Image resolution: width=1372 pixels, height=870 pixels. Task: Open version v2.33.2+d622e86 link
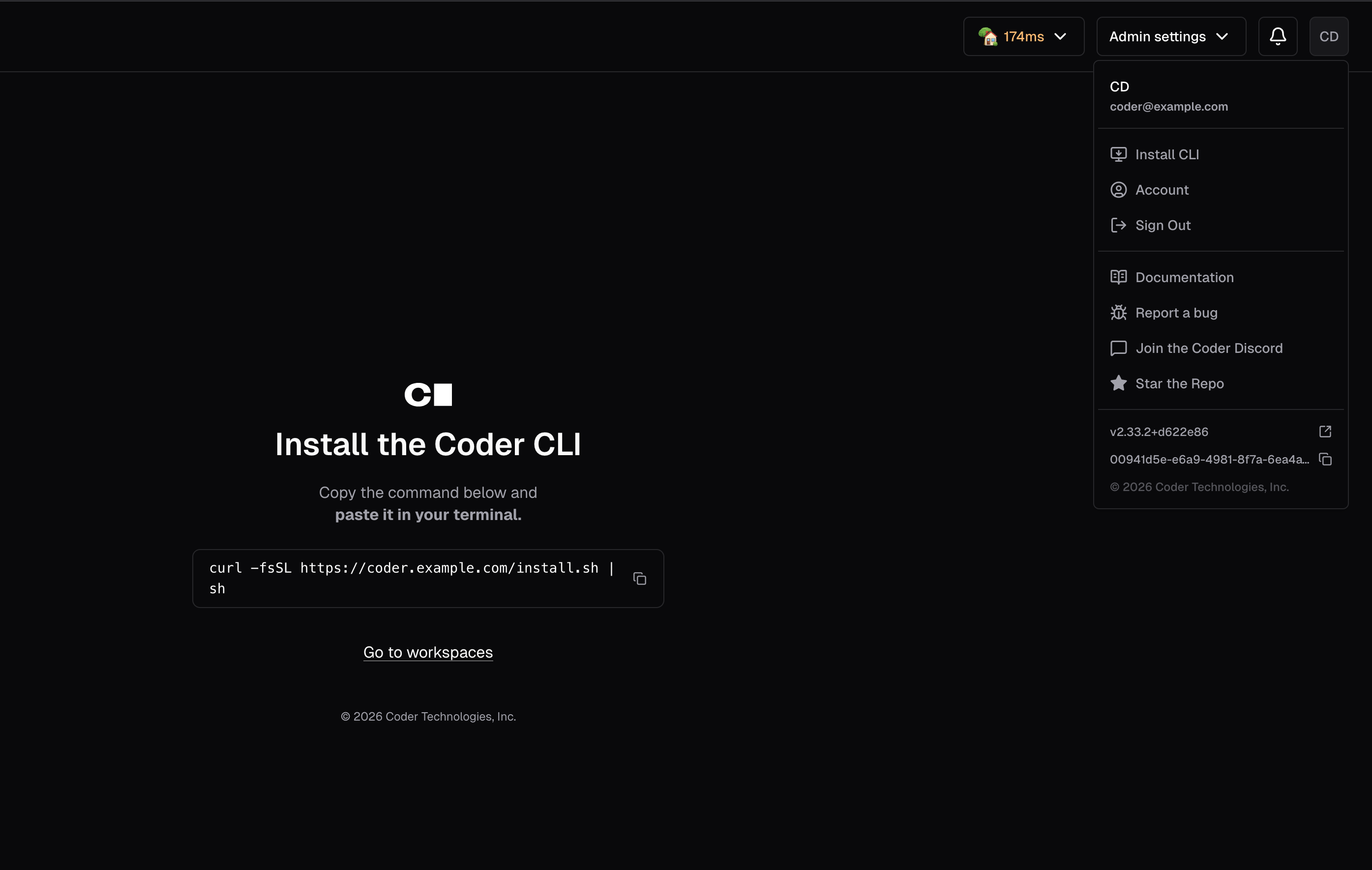pos(1159,432)
